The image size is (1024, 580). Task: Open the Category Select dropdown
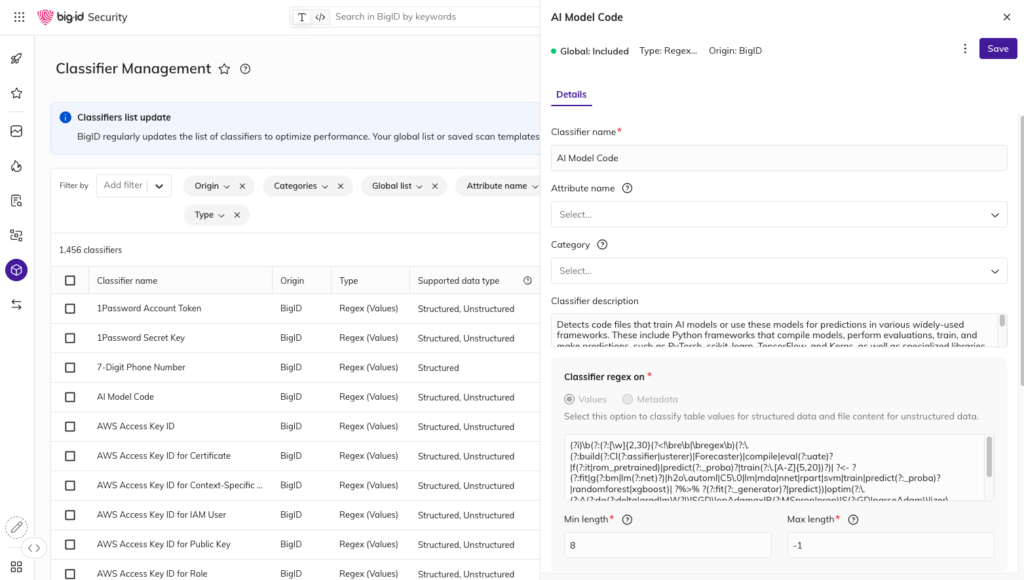pyautogui.click(x=778, y=271)
